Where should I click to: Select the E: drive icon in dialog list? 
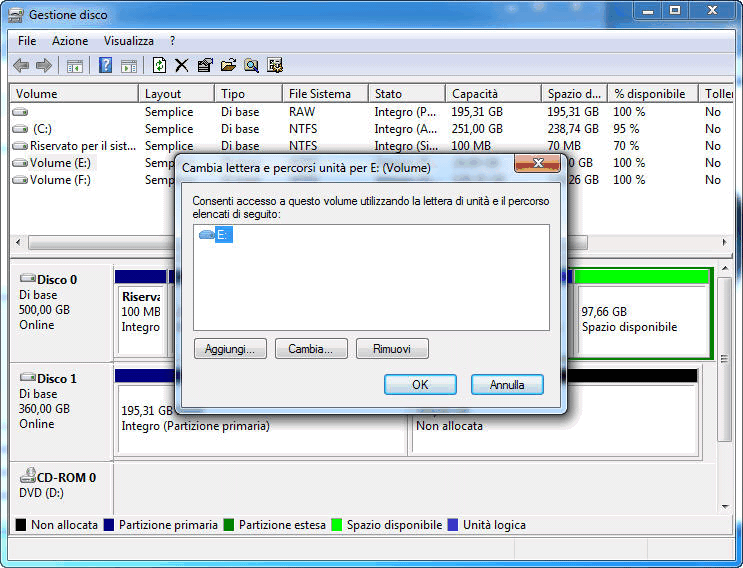click(207, 234)
